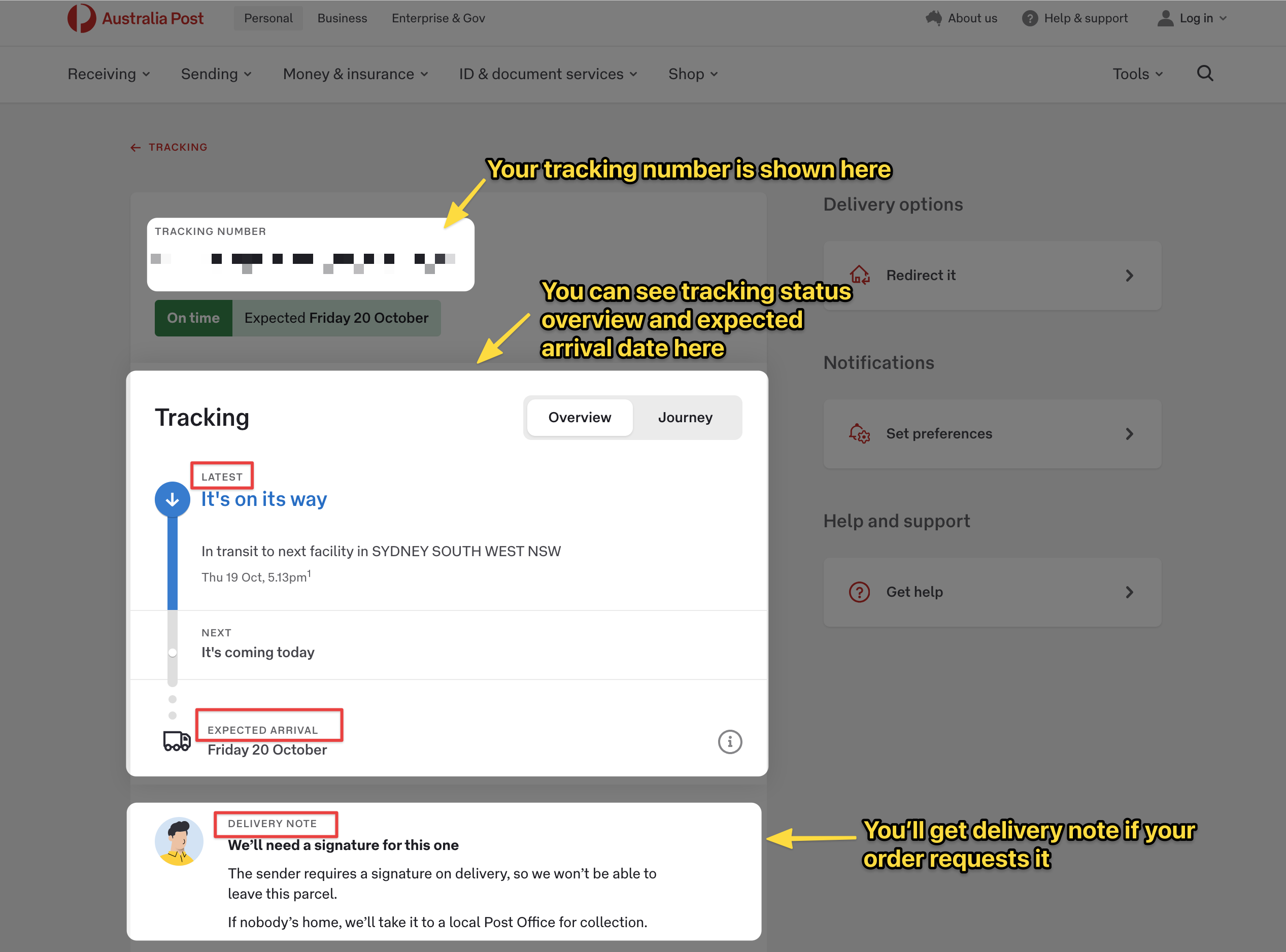The image size is (1286, 952).
Task: Click the About us kangaroo icon
Action: coord(934,18)
